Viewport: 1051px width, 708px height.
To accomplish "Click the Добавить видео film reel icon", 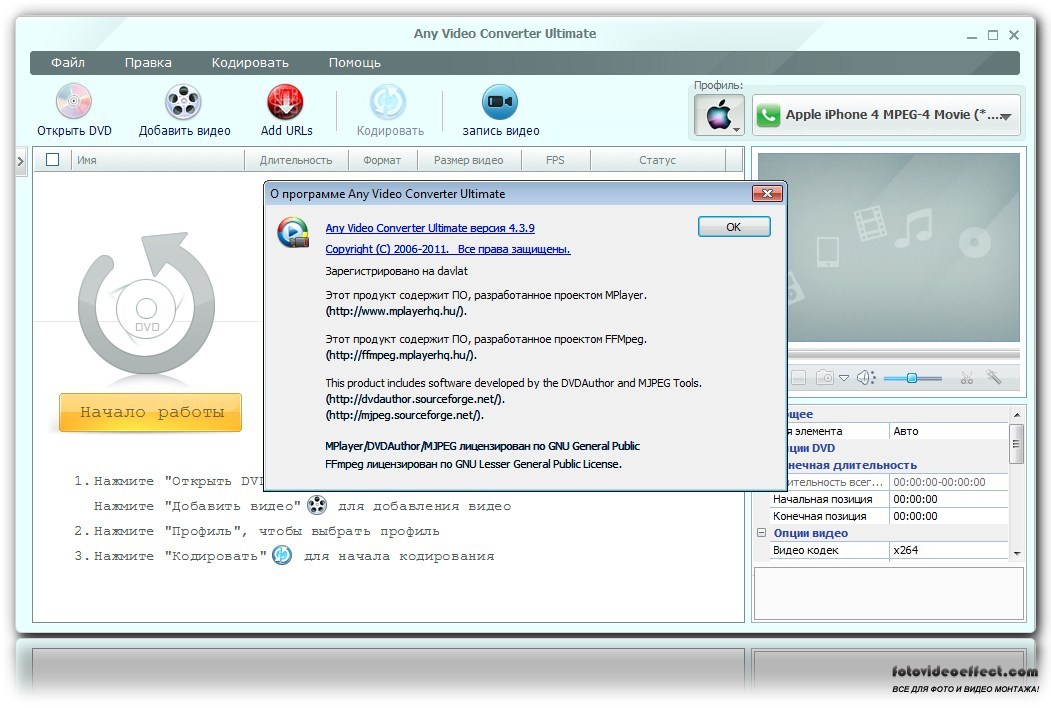I will tap(183, 102).
